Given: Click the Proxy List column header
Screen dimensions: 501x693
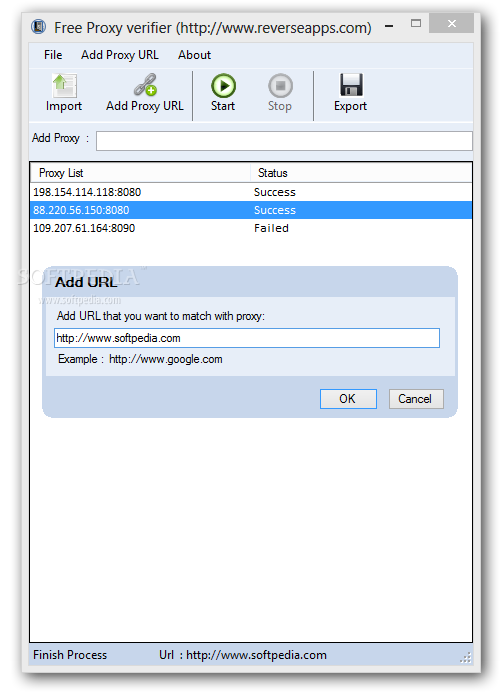Looking at the screenshot, I should point(140,173).
